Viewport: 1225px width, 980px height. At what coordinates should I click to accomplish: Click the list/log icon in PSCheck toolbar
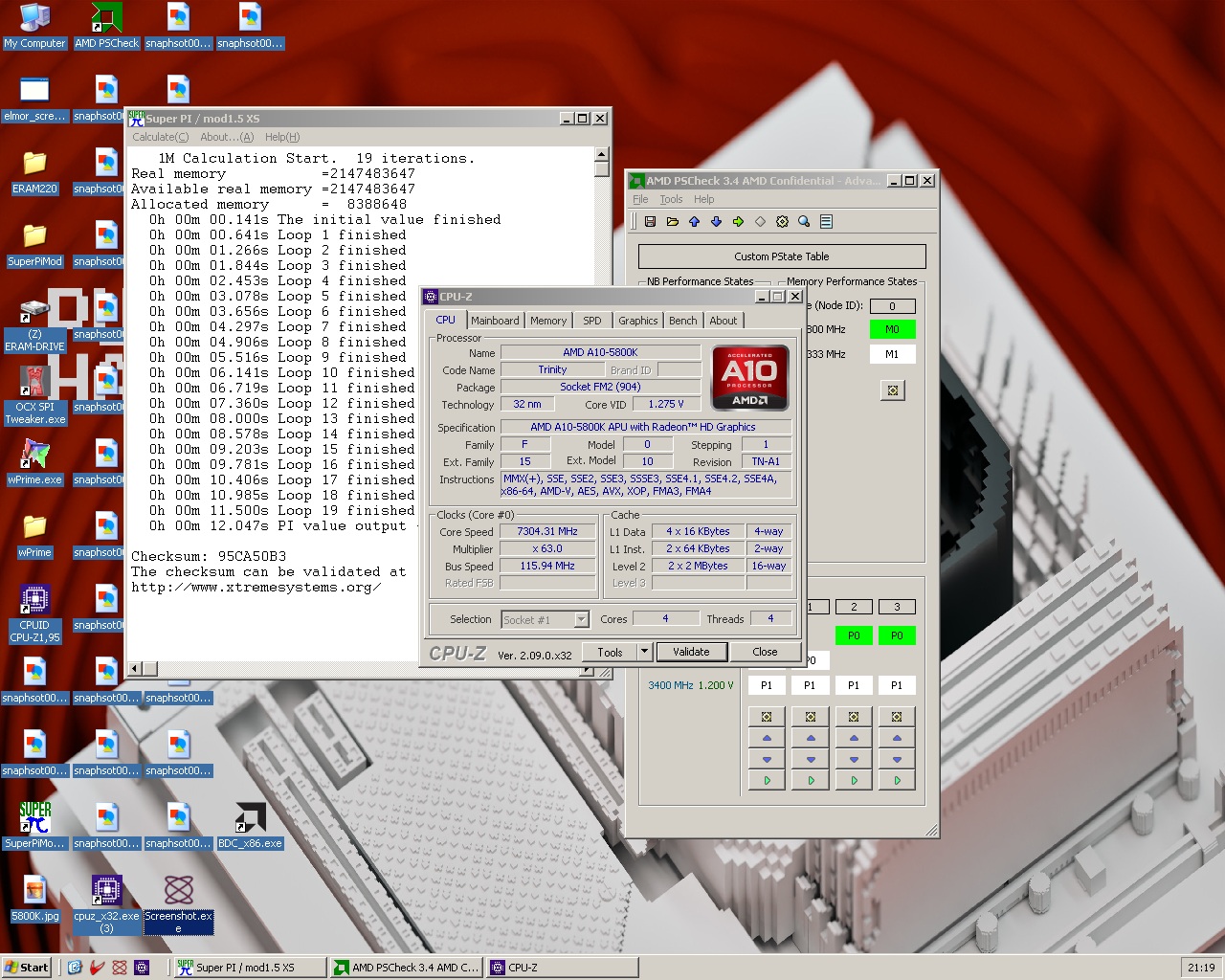826,222
